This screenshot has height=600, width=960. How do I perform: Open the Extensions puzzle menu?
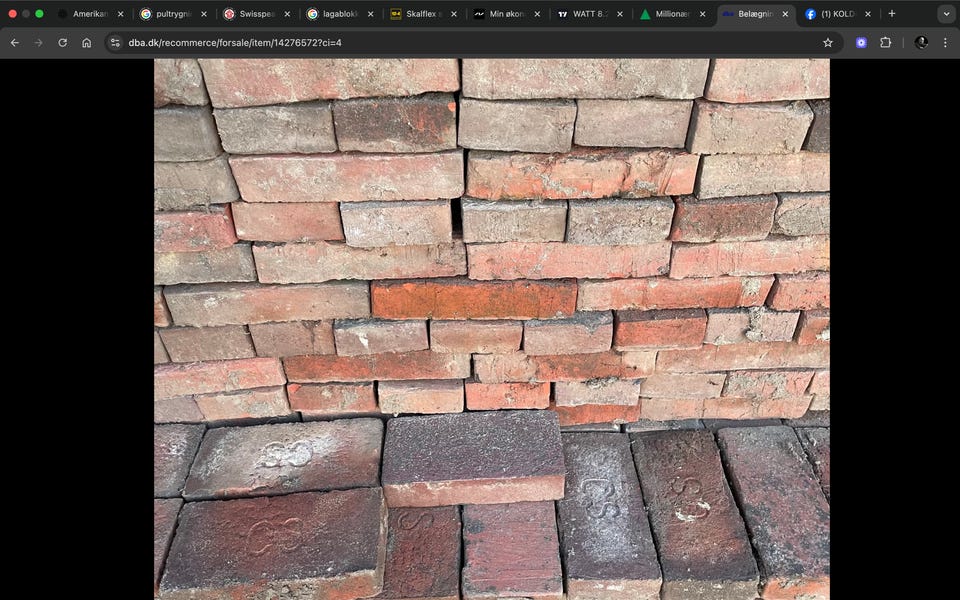[x=885, y=43]
